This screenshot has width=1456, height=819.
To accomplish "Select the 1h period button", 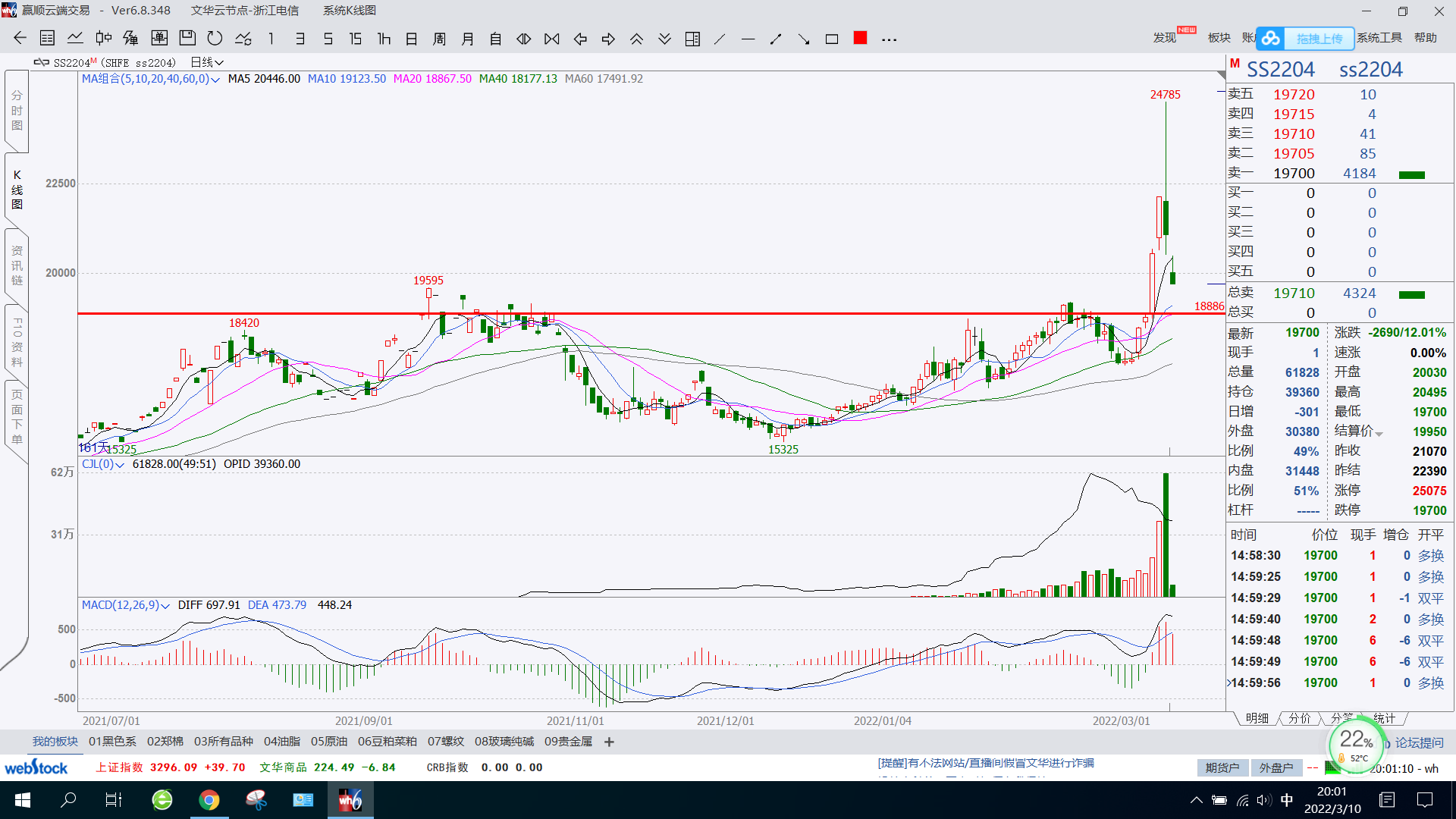I will [384, 39].
